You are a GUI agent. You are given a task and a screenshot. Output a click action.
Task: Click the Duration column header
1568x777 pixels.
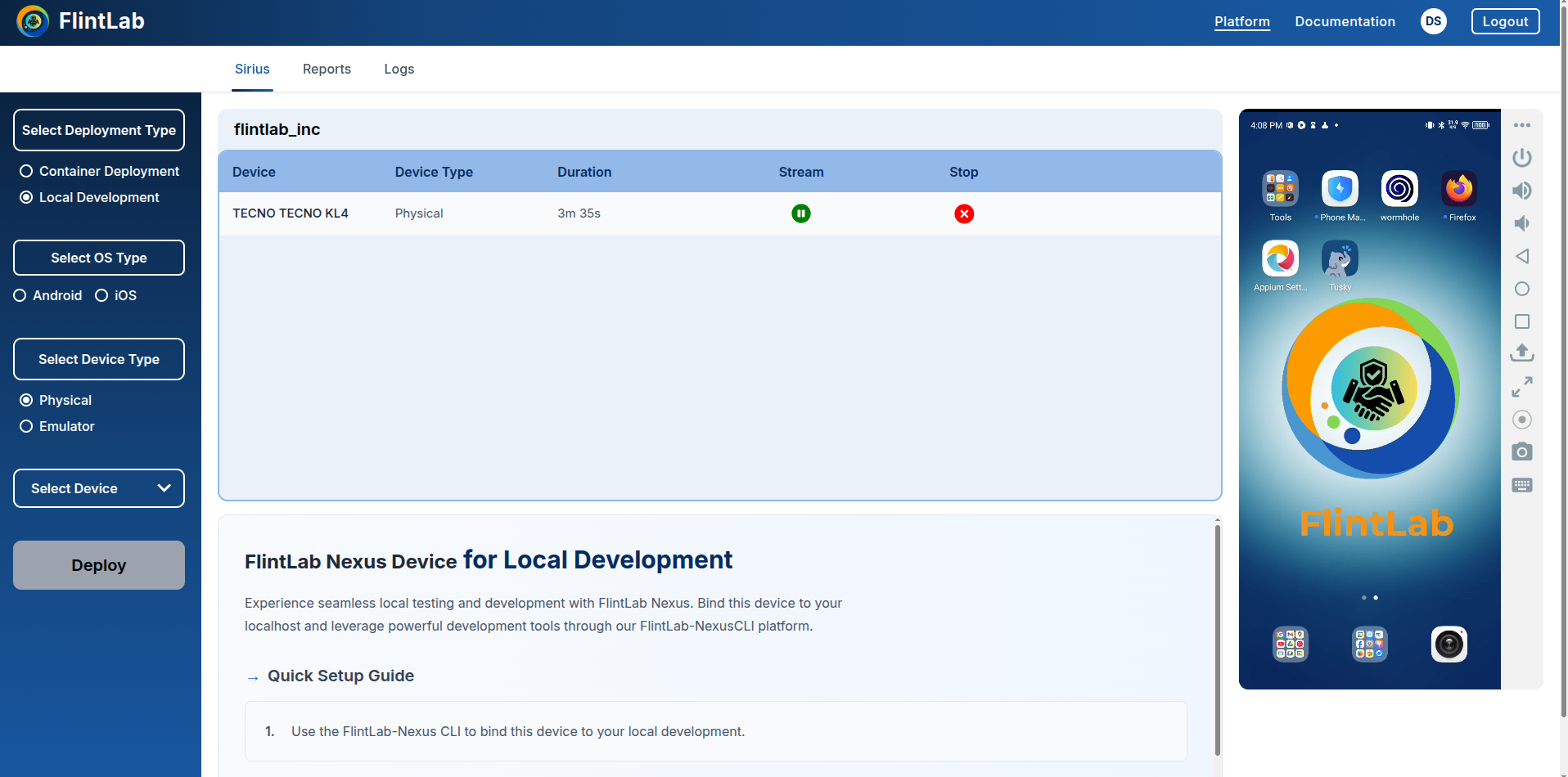click(584, 172)
